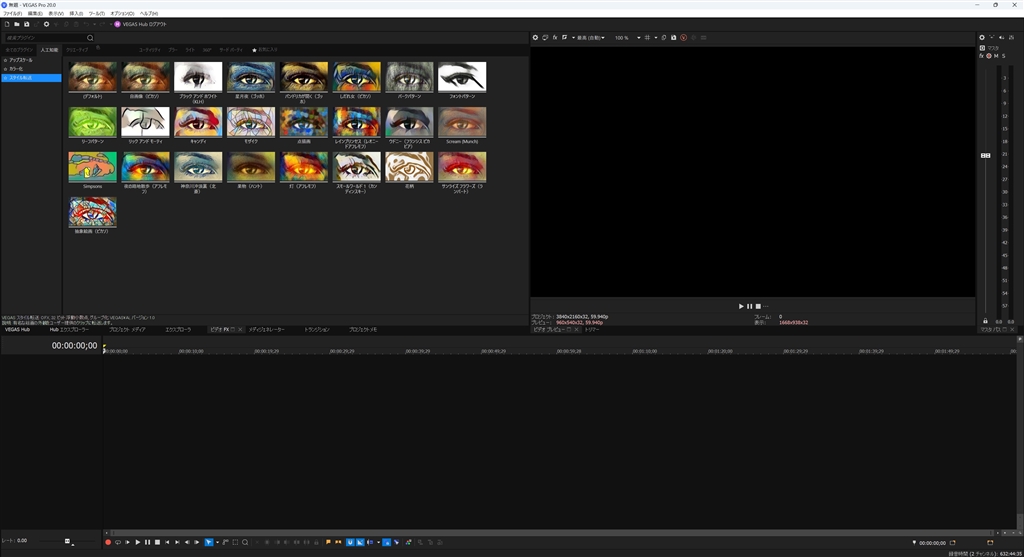Viewport: 1024px width, 557px height.
Task: Toggle Mute (M) on the master bus
Action: 996,56
